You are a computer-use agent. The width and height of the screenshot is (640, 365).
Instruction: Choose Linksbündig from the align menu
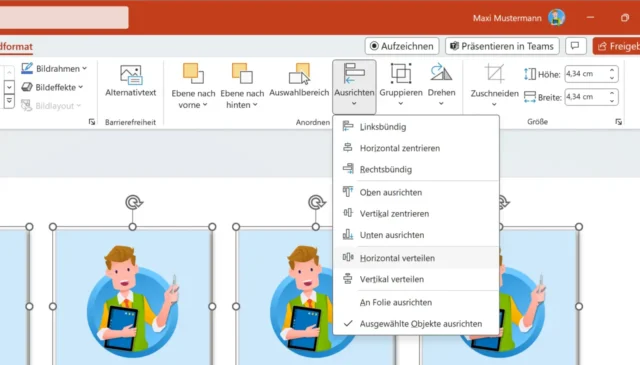pos(416,127)
